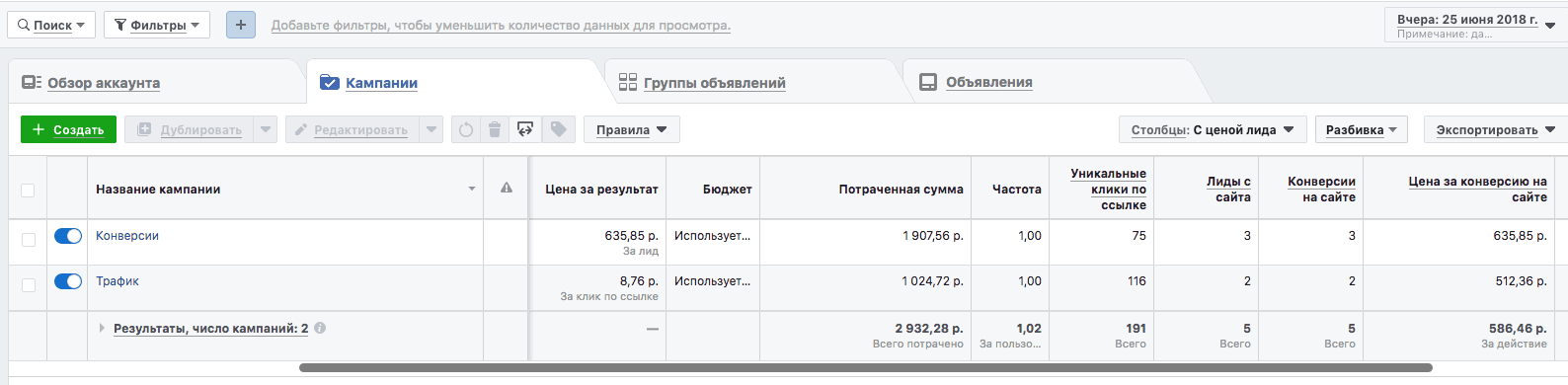
Task: Open the Редактировать dropdown arrow
Action: [x=431, y=129]
